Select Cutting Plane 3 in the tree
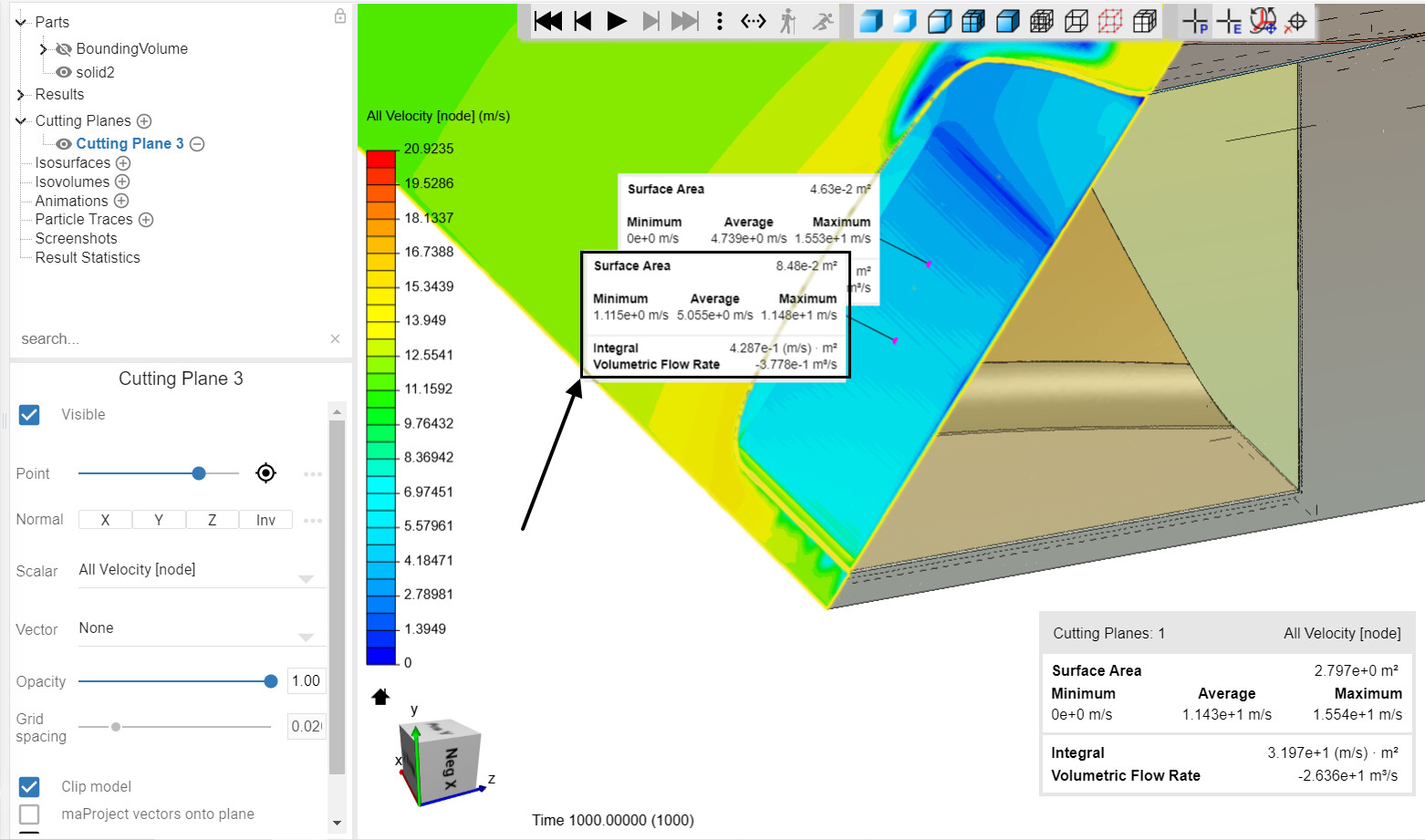1425x840 pixels. coord(130,144)
